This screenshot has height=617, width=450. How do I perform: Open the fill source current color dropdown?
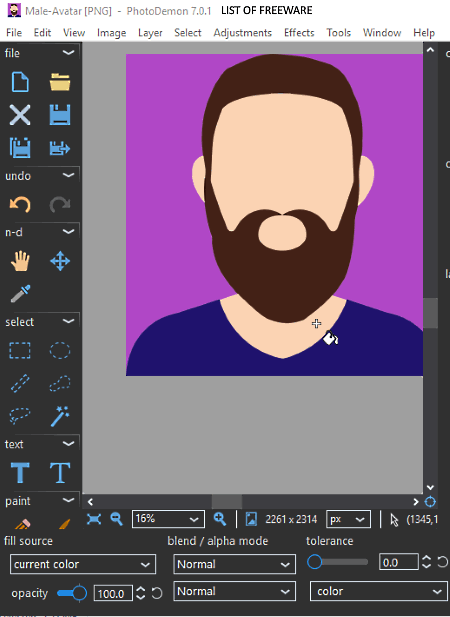(x=83, y=564)
